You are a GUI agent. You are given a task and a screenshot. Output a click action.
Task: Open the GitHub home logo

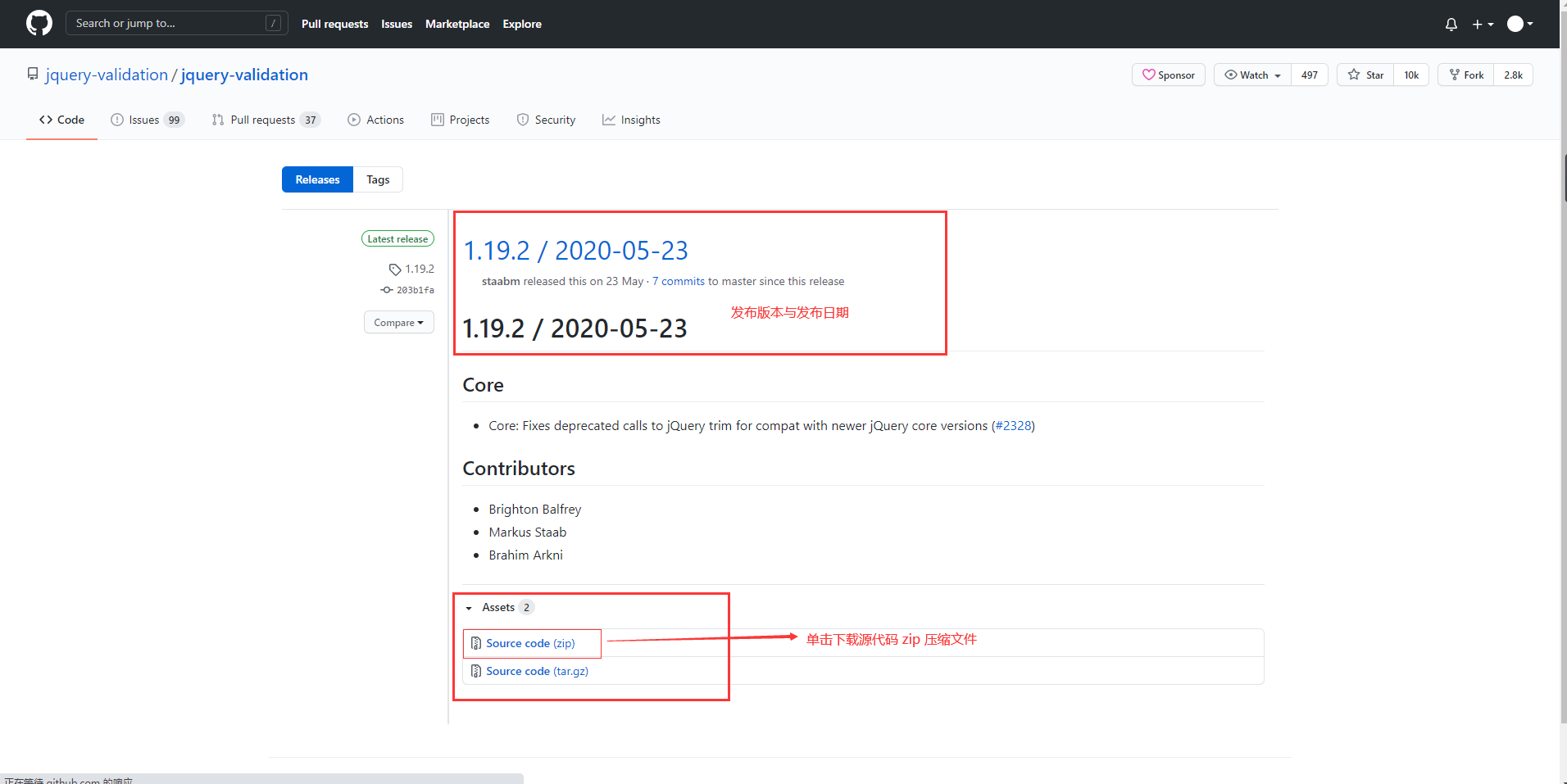click(x=39, y=23)
